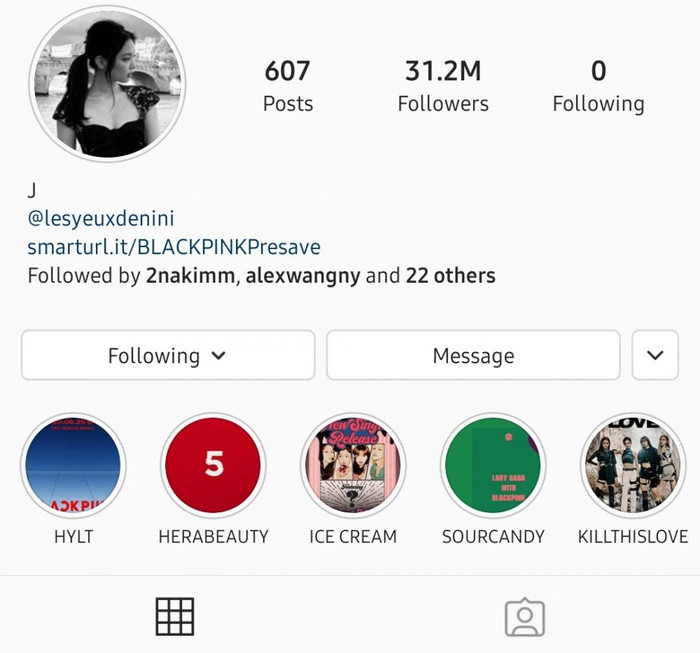The image size is (700, 653).
Task: Tap the 607 Posts count
Action: (288, 87)
